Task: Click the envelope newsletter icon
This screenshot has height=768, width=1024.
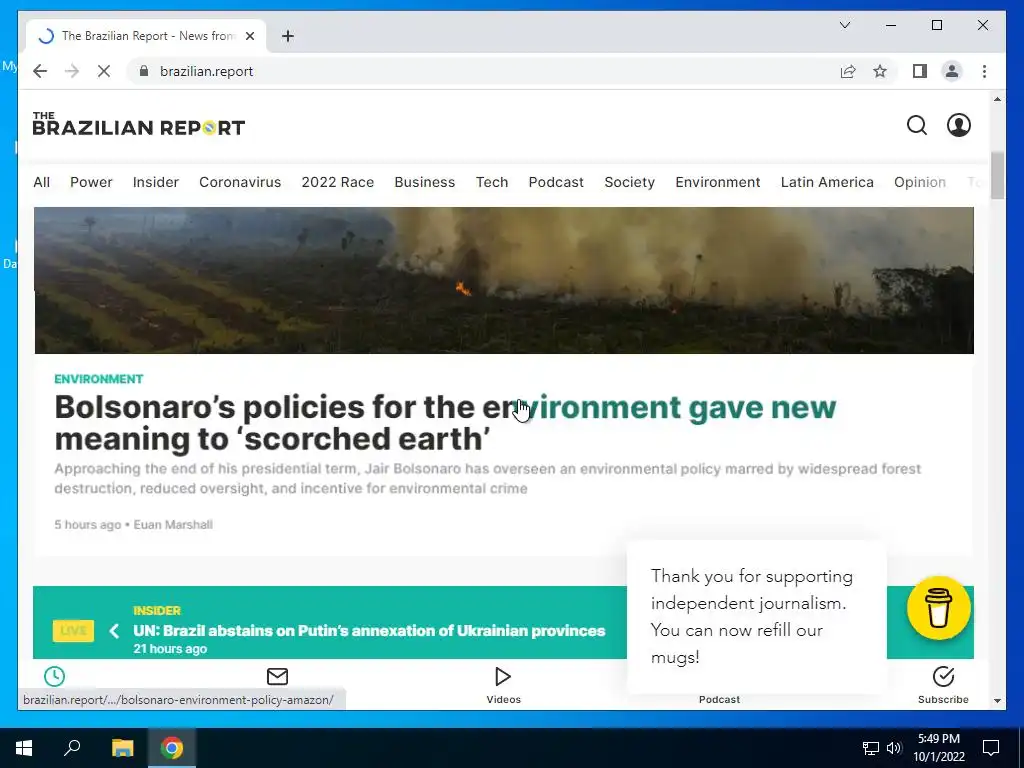Action: click(278, 677)
